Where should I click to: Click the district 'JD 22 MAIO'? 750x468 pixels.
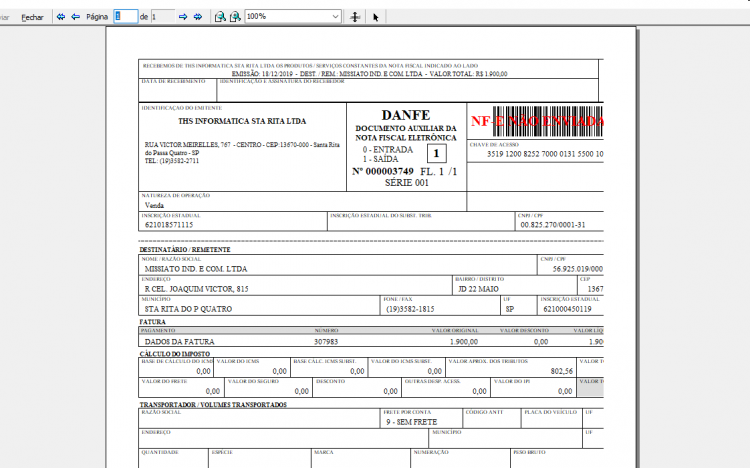click(478, 290)
